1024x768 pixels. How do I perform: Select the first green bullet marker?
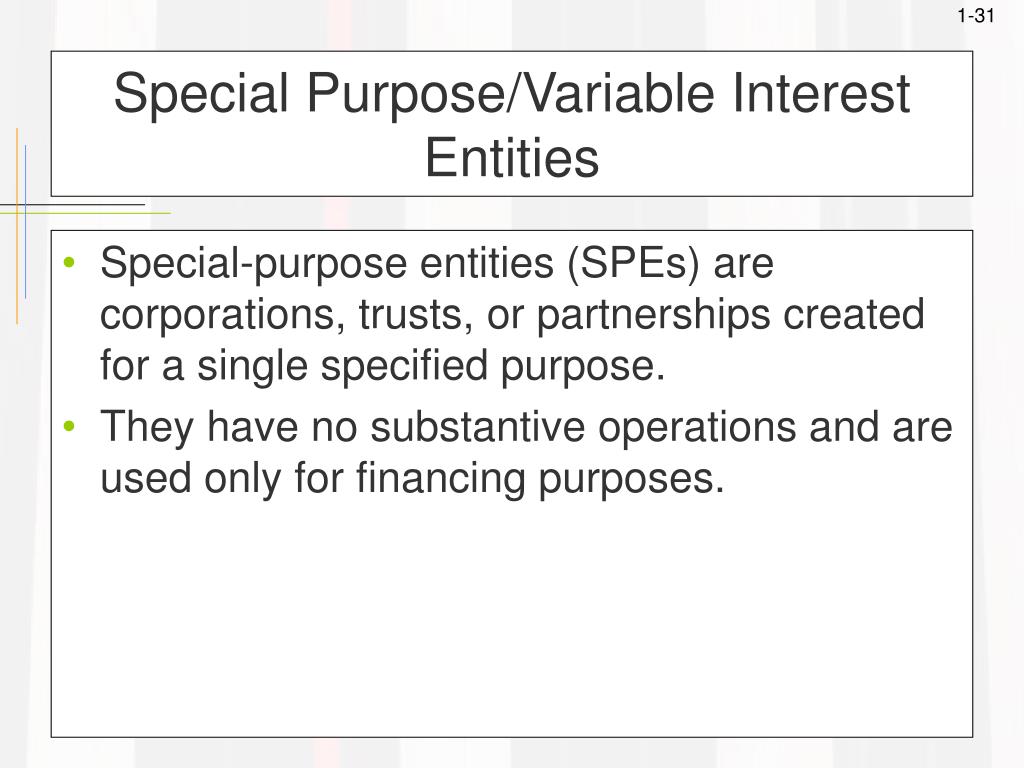click(x=70, y=263)
